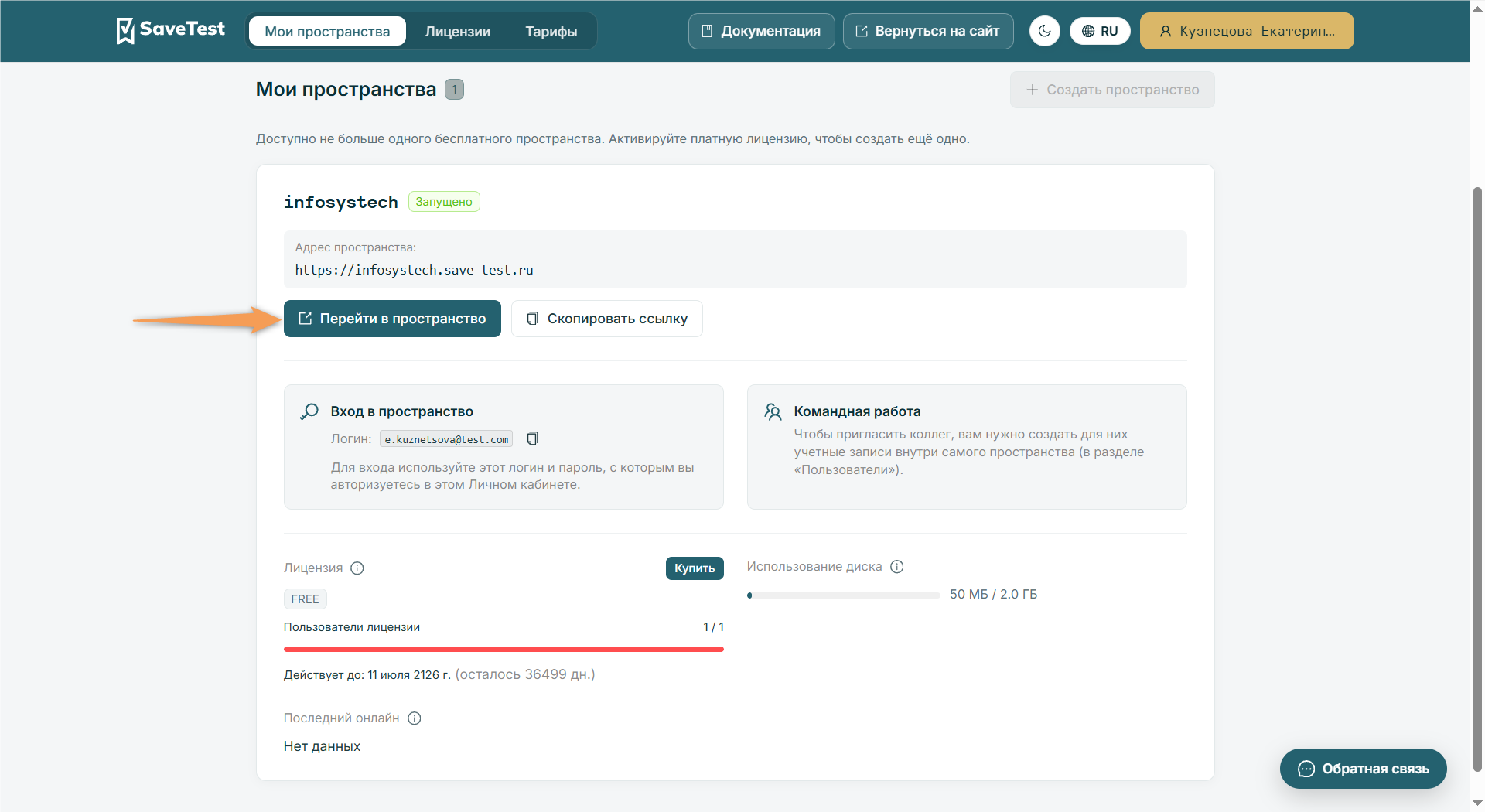Image resolution: width=1485 pixels, height=812 pixels.
Task: Click the Купить license button
Action: pyautogui.click(x=695, y=568)
